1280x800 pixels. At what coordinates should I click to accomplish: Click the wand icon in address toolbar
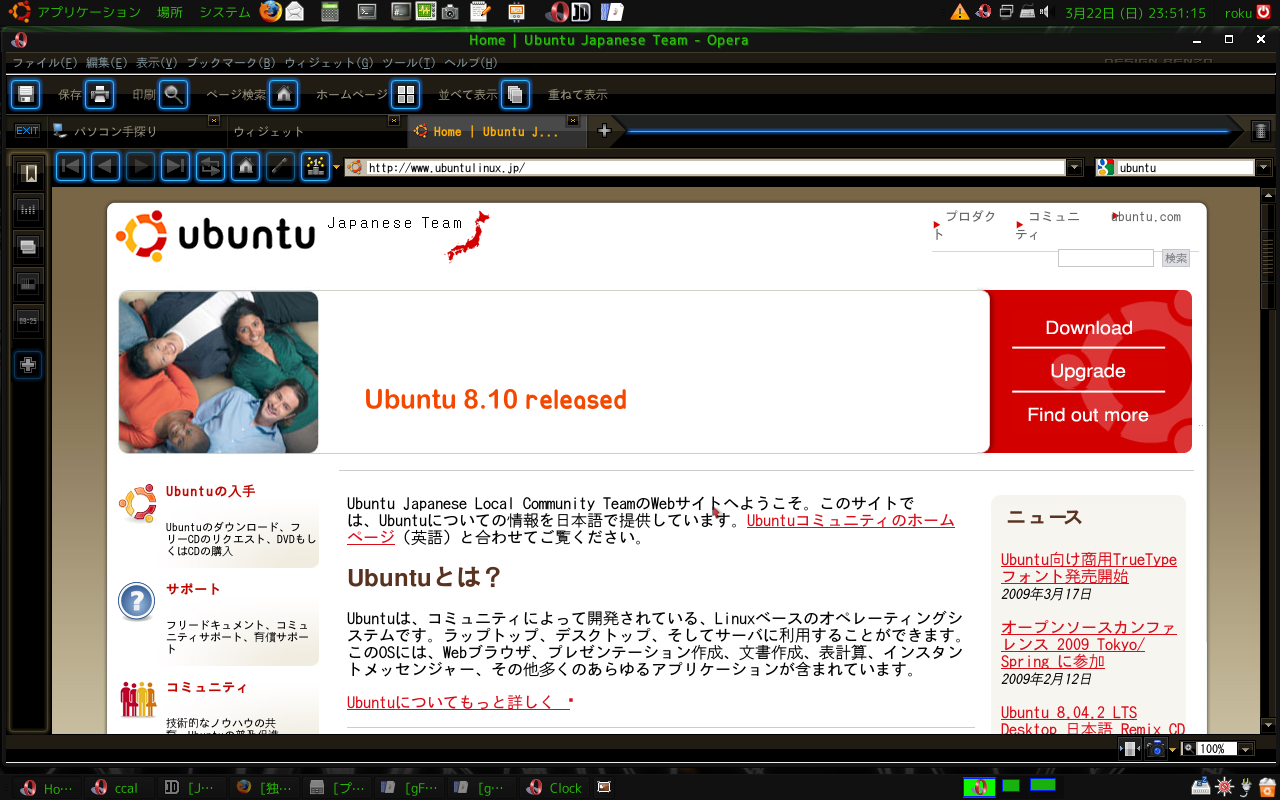[x=281, y=166]
